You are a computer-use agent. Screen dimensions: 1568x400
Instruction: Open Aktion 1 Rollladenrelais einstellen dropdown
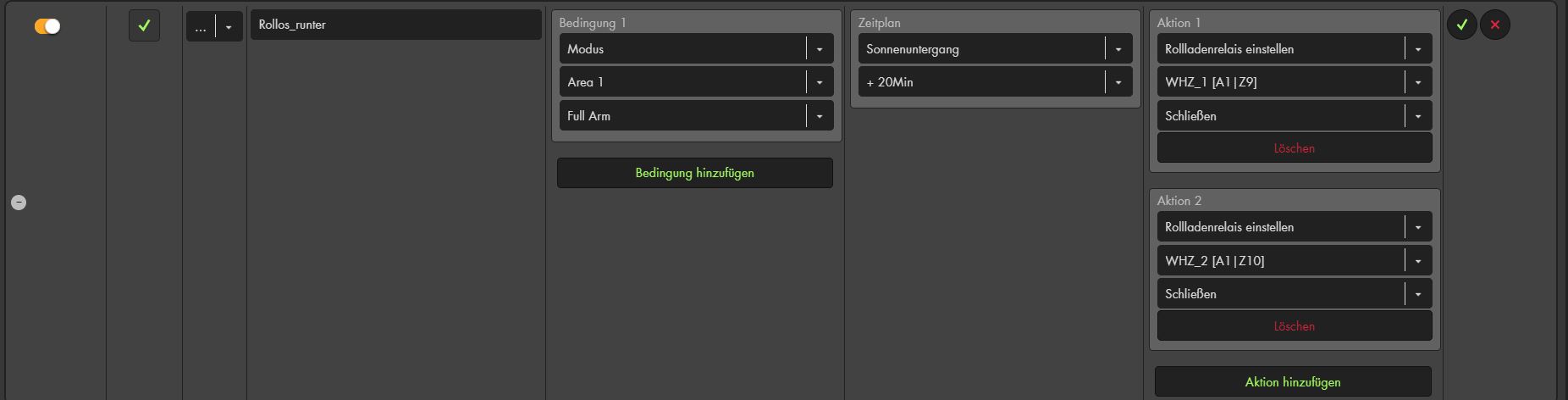[1294, 49]
